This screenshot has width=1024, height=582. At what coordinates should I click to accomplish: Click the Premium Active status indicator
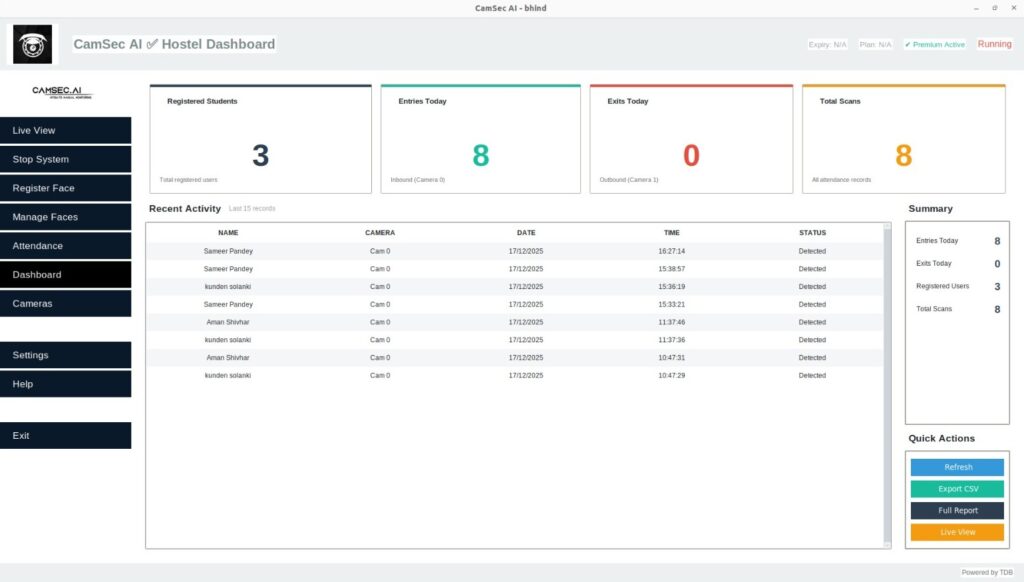pos(935,45)
